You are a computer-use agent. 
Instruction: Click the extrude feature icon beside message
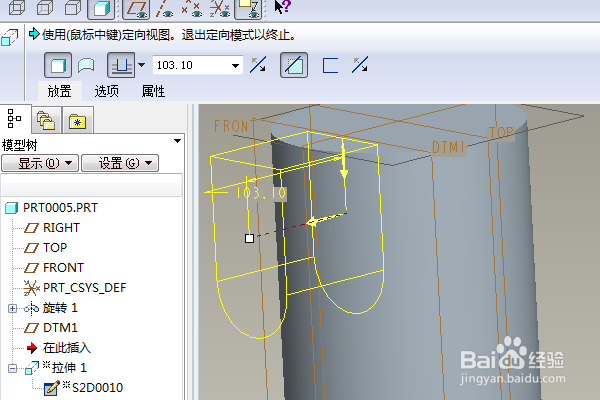[x=10, y=38]
